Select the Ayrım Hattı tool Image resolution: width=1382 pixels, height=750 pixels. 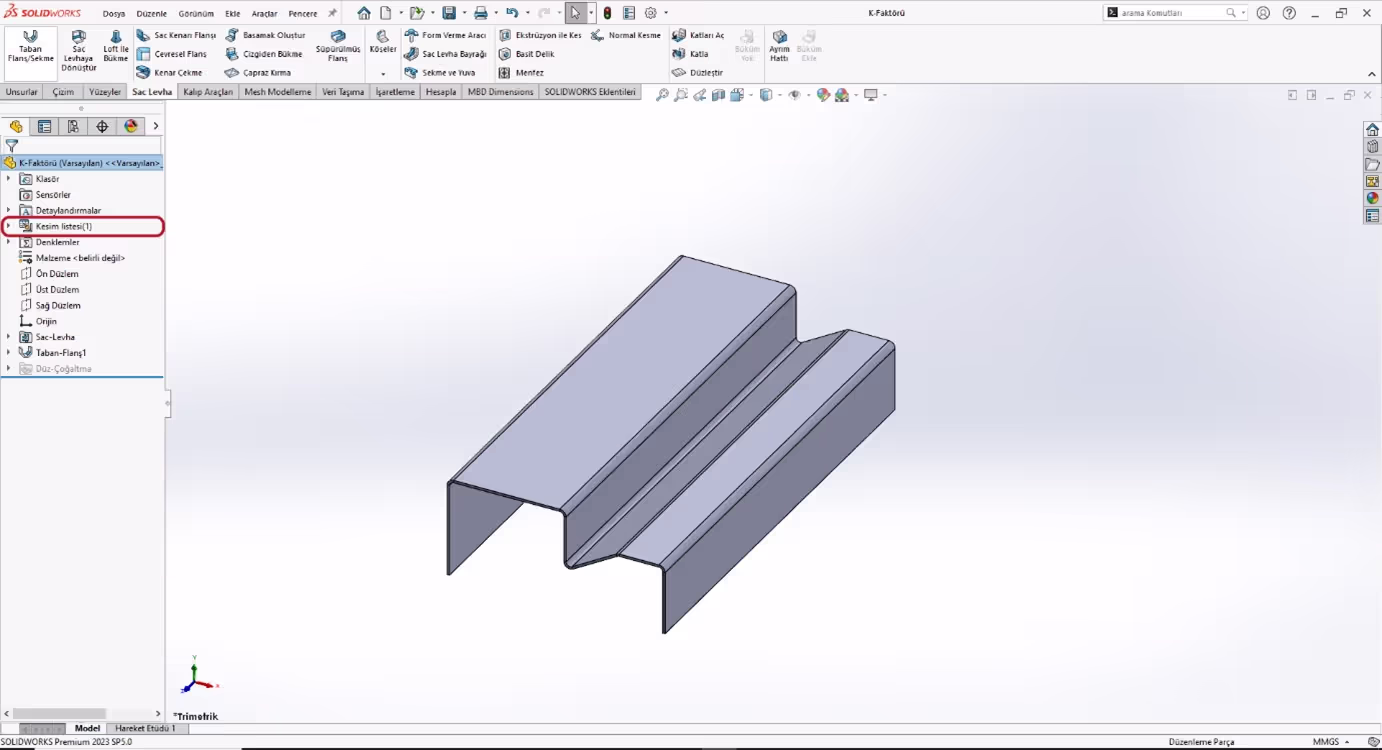click(x=779, y=46)
